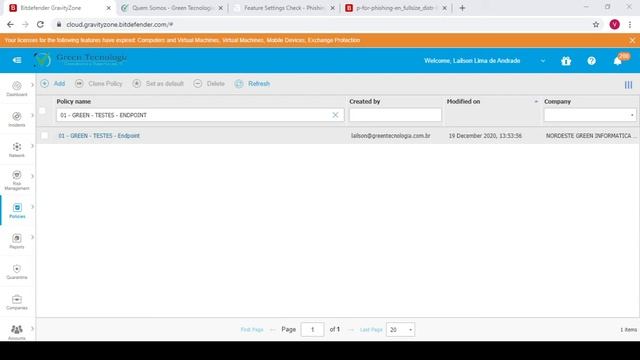Viewport: 640px width, 360px height.
Task: Open a new browser tab
Action: tap(462, 8)
